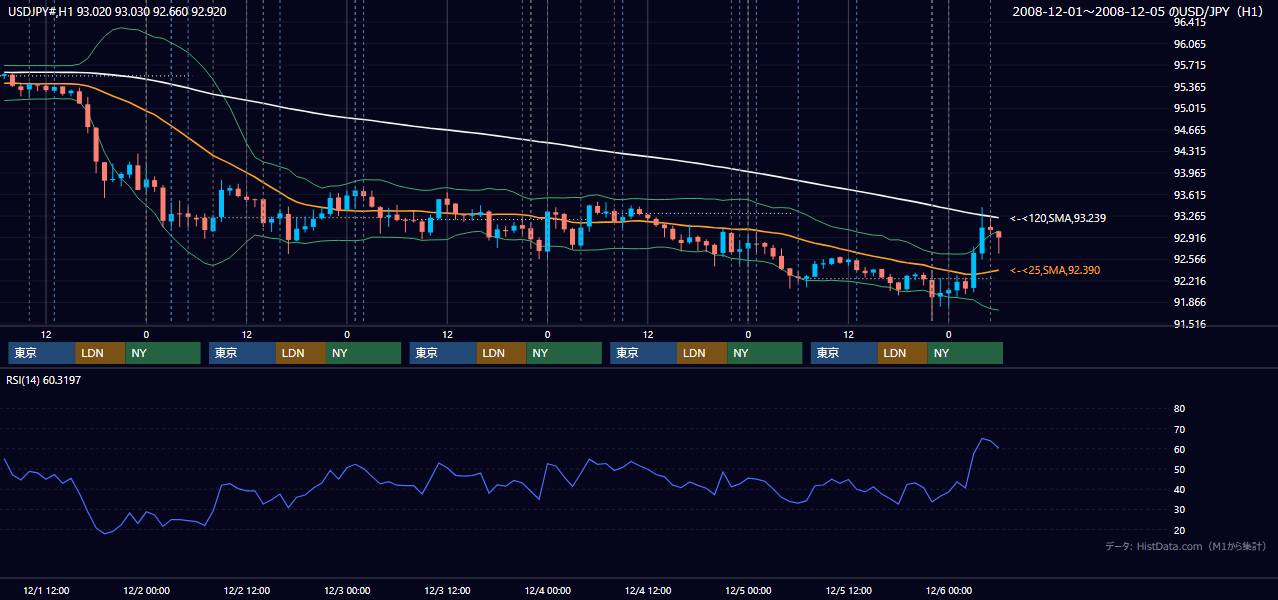Click the 12/1 12:00 date label

point(45,591)
